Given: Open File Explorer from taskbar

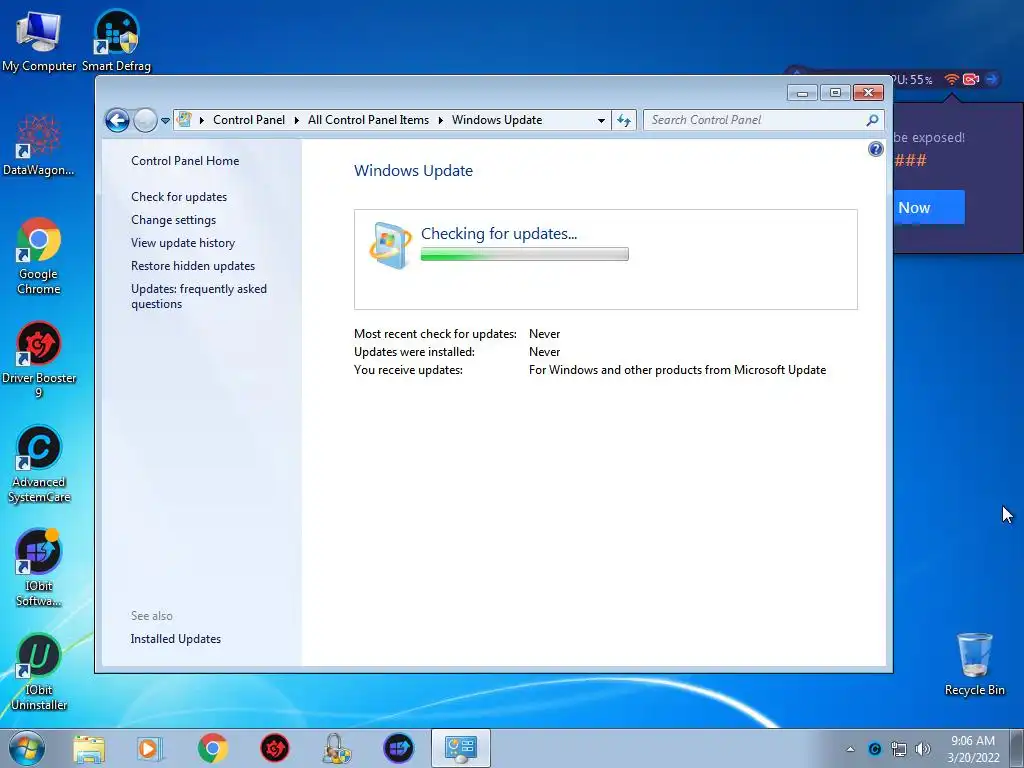Looking at the screenshot, I should 89,748.
